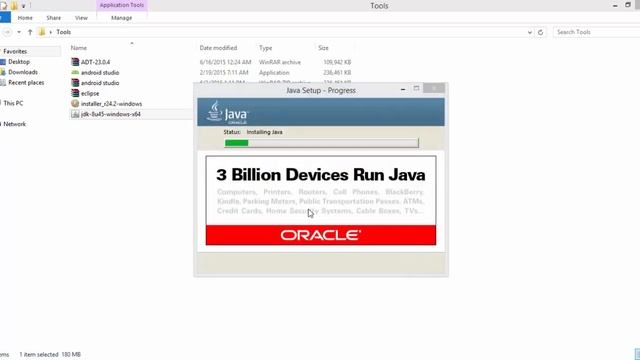Click the Recent places icon in Favorites
The height and width of the screenshot is (360, 640).
3,82
